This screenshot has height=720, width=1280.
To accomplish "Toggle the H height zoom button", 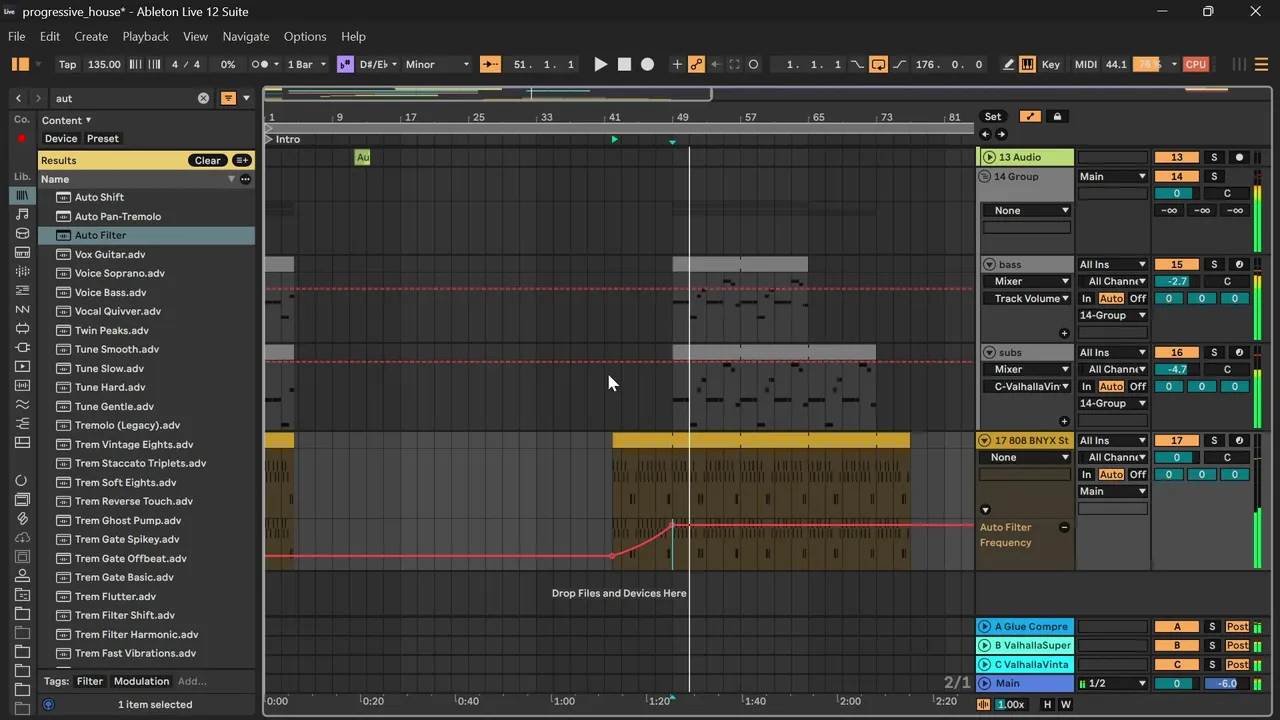I will click(1048, 704).
